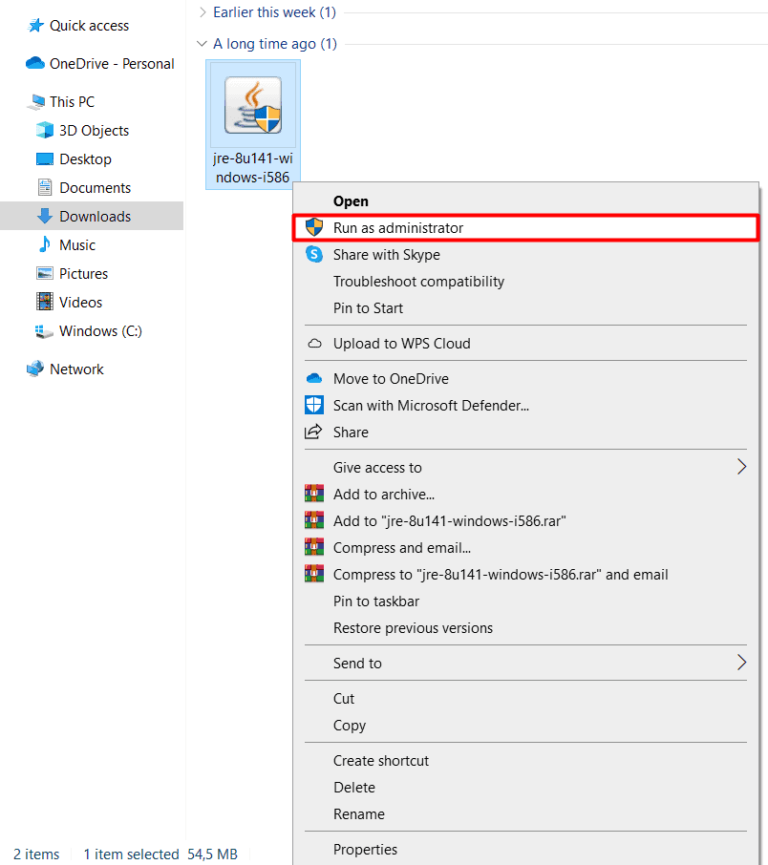Select Troubleshoot compatibility
The width and height of the screenshot is (768, 865).
(525, 281)
